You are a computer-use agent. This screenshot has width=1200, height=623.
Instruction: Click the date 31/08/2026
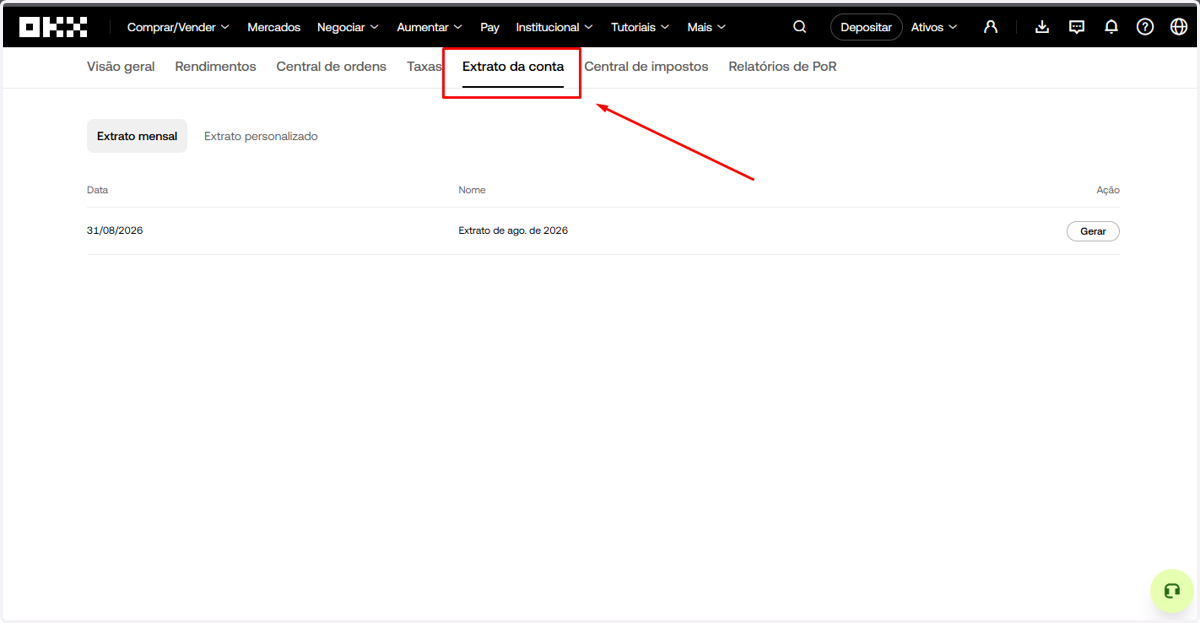click(115, 231)
